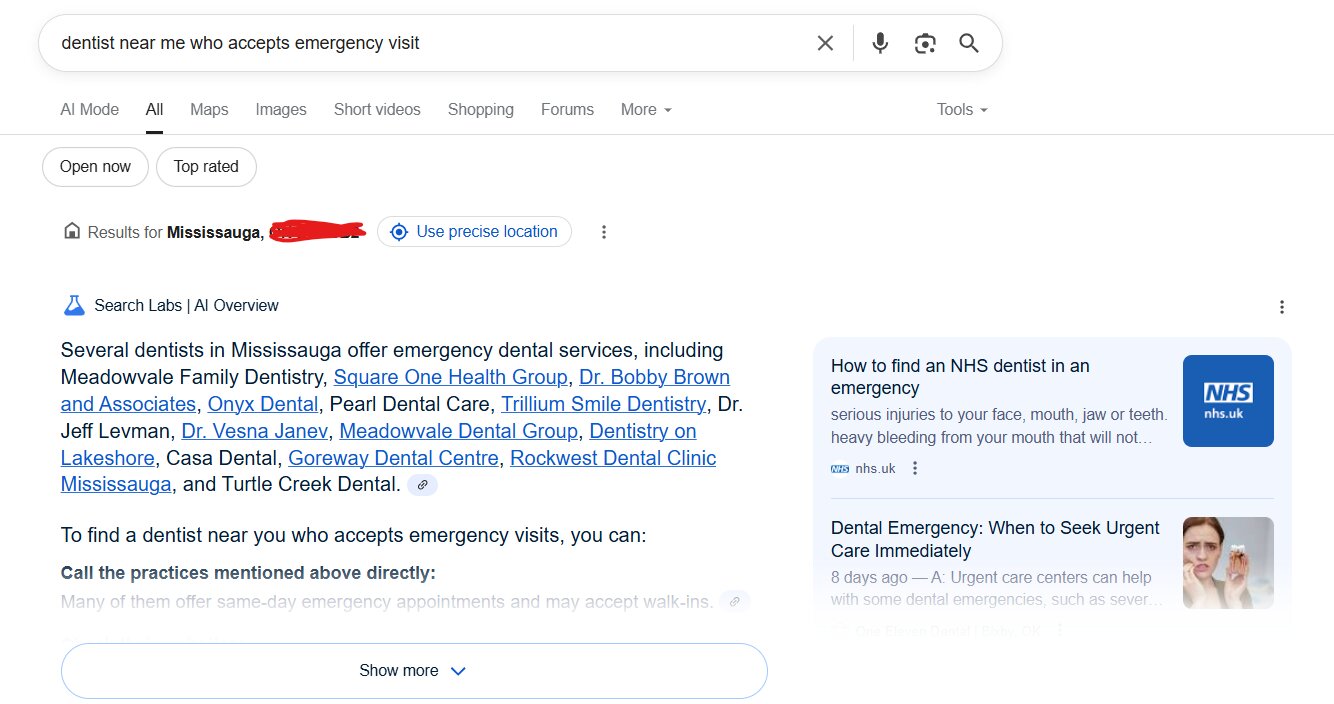Viewport: 1334px width, 704px height.
Task: Open search by image camera icon
Action: point(925,43)
